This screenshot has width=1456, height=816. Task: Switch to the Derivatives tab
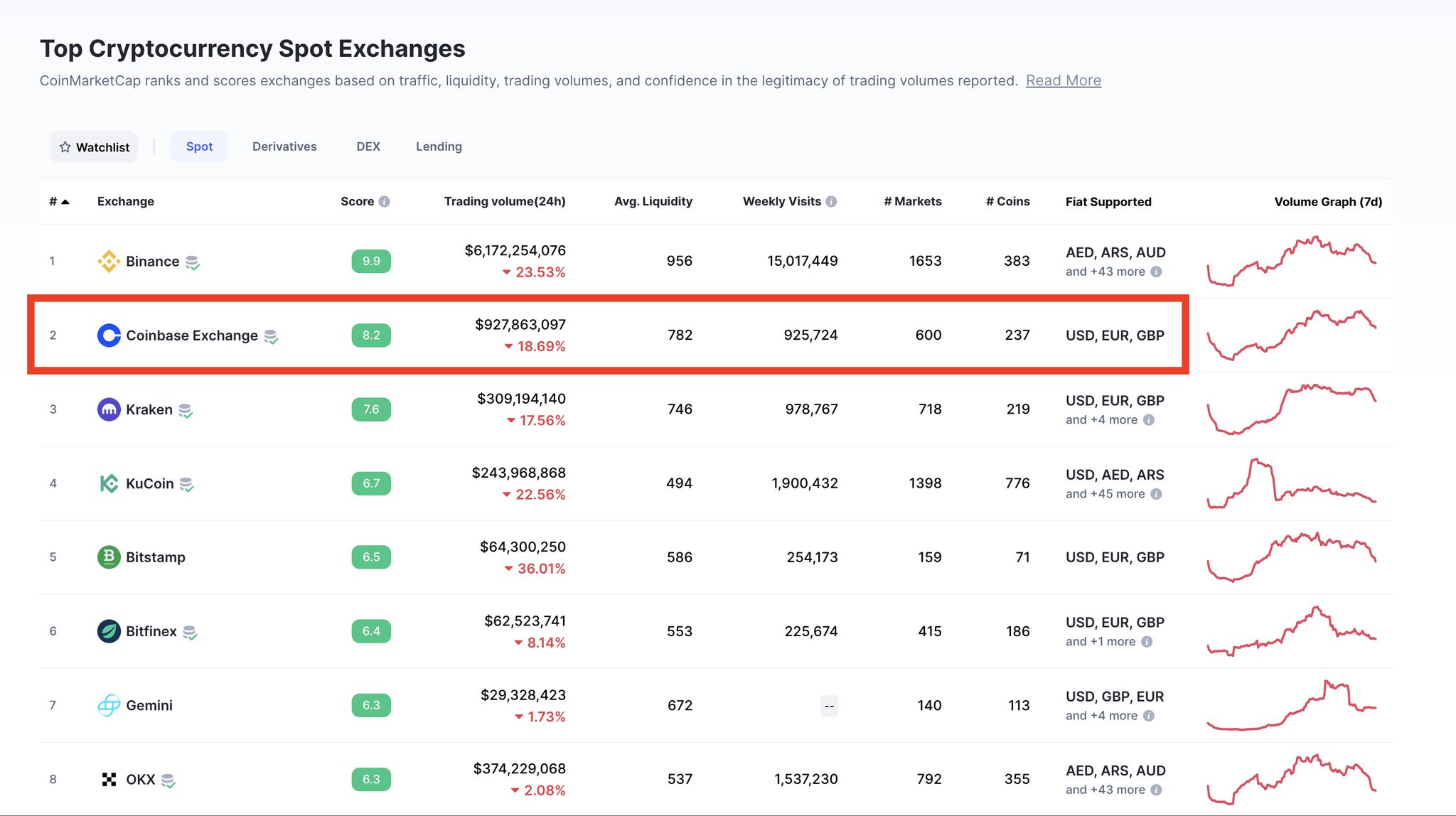point(284,146)
